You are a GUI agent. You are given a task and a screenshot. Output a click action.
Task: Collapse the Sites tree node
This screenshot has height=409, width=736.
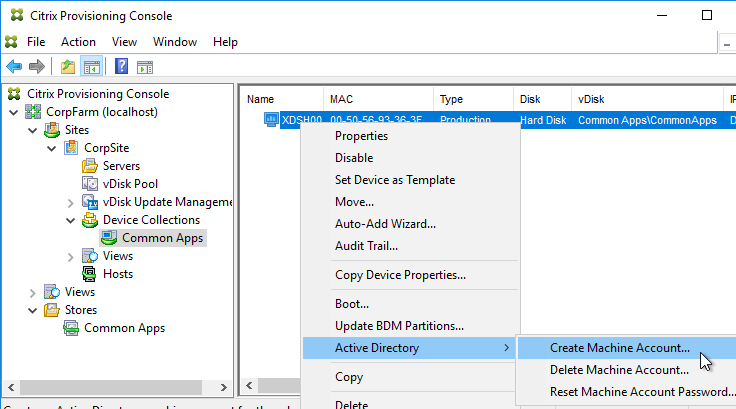[x=32, y=130]
